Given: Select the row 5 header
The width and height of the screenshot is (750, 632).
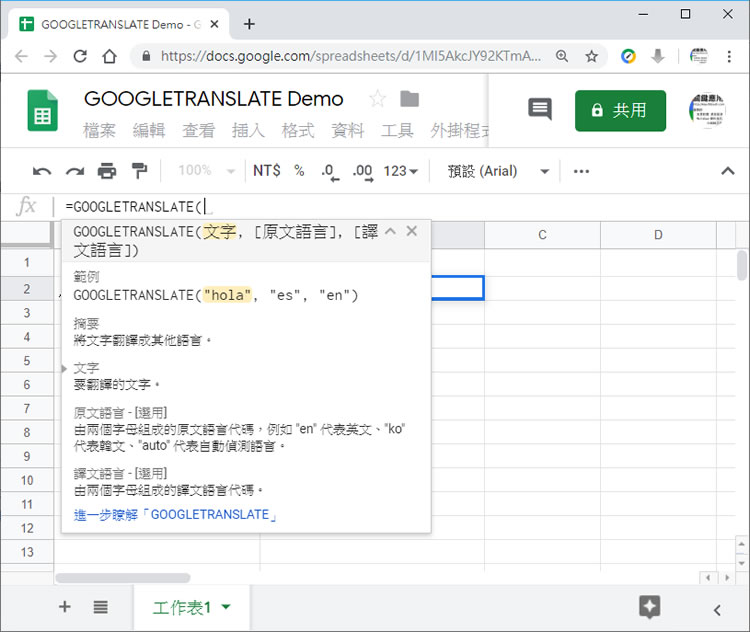Looking at the screenshot, I should pos(27,361).
